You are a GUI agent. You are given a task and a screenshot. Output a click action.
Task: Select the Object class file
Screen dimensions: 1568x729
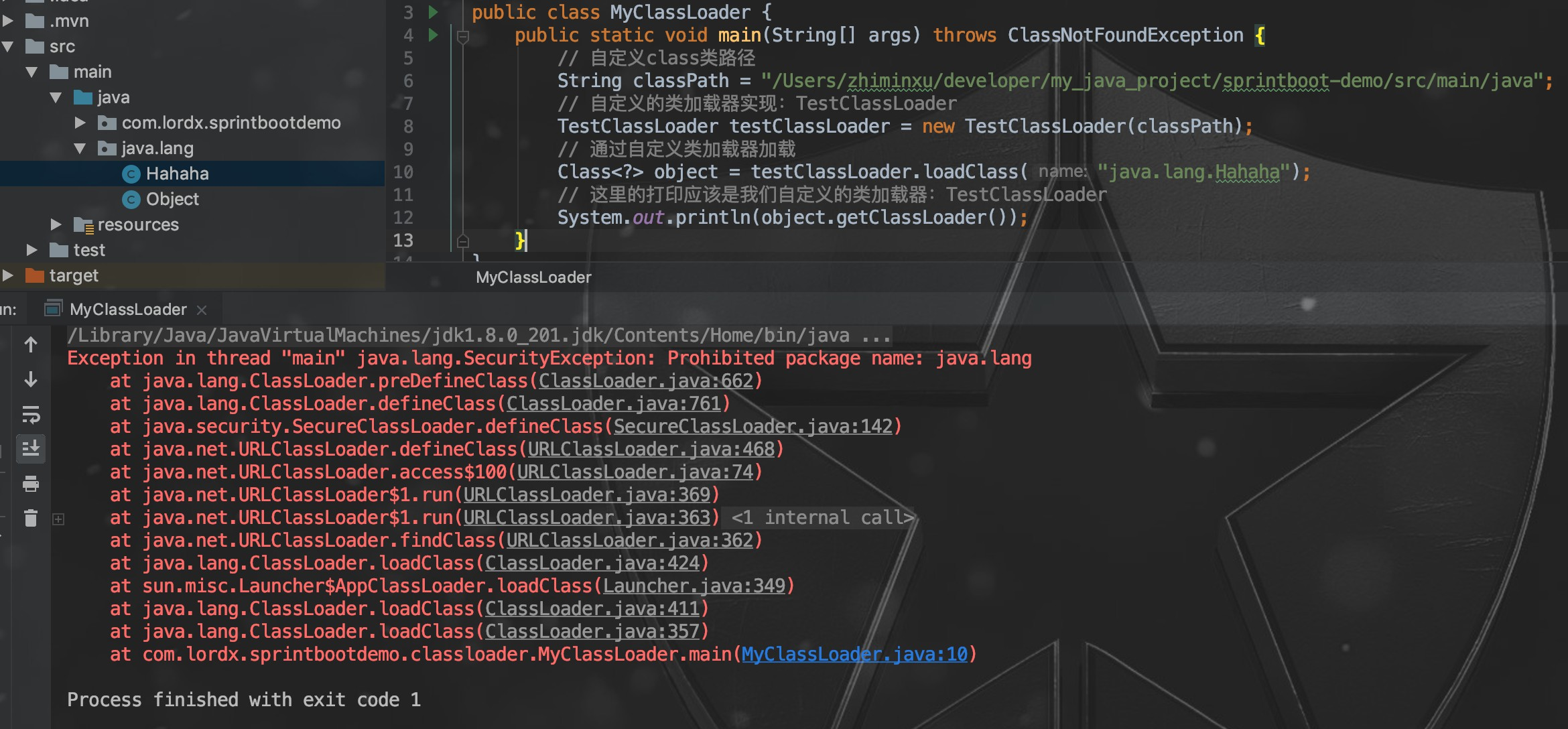(x=192, y=199)
